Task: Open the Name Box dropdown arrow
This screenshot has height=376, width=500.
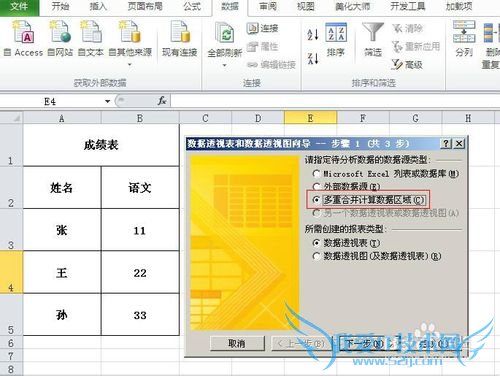Action: click(x=107, y=101)
